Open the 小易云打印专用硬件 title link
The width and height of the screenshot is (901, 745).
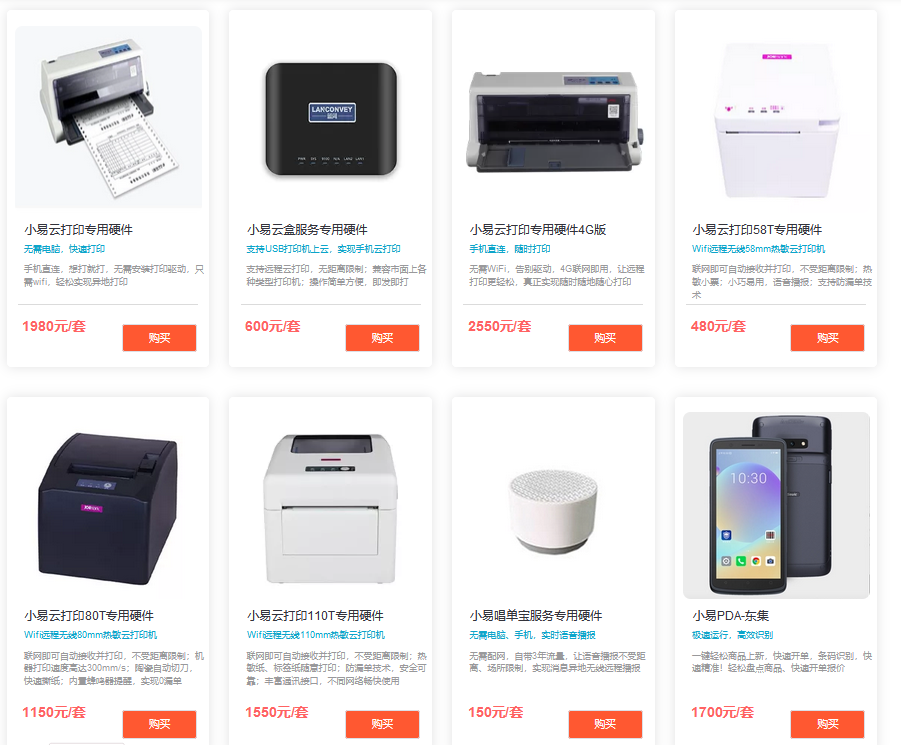[78, 230]
